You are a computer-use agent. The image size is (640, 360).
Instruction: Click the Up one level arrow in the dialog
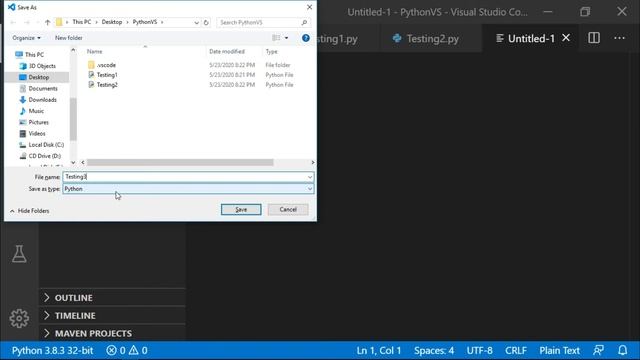[47, 22]
